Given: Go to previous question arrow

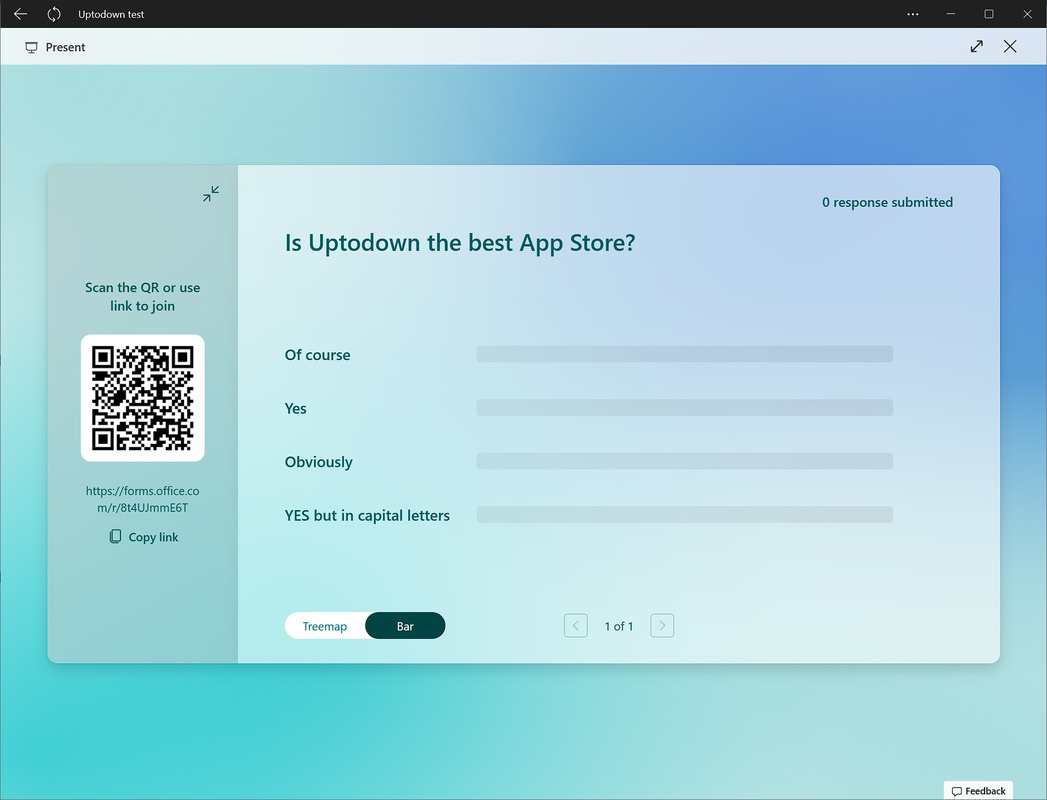Looking at the screenshot, I should click(x=576, y=626).
